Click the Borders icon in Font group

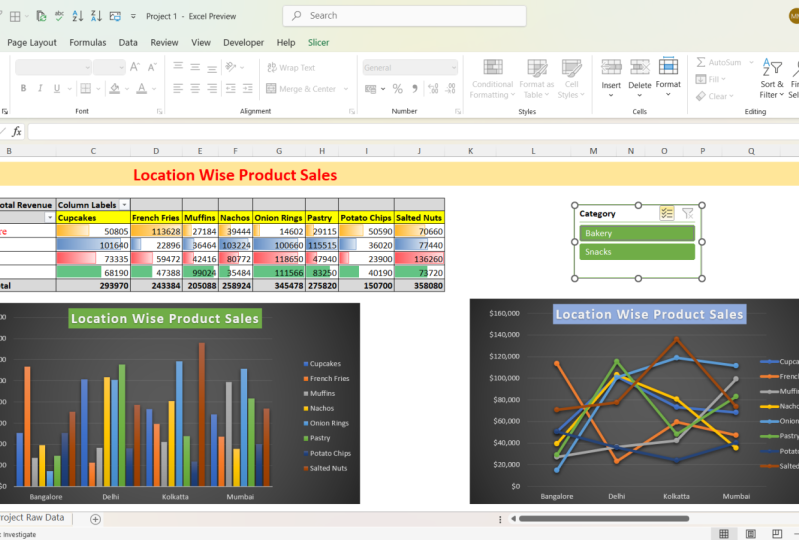pyautogui.click(x=86, y=89)
